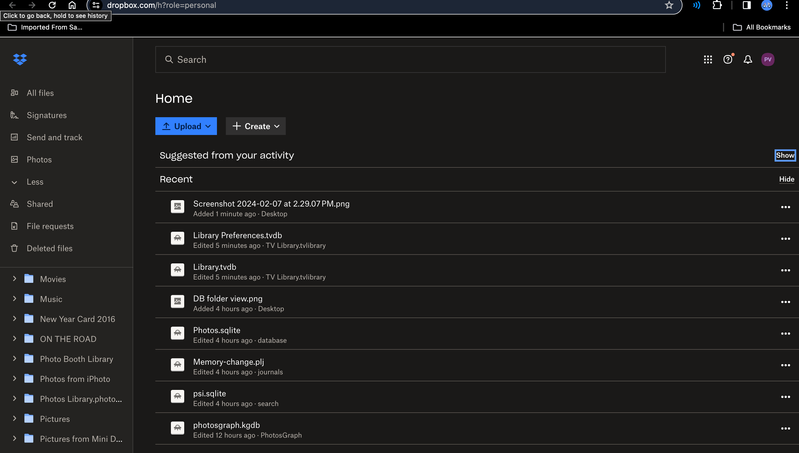Expand the Pictures folder arrow
799x453 pixels.
coord(14,418)
